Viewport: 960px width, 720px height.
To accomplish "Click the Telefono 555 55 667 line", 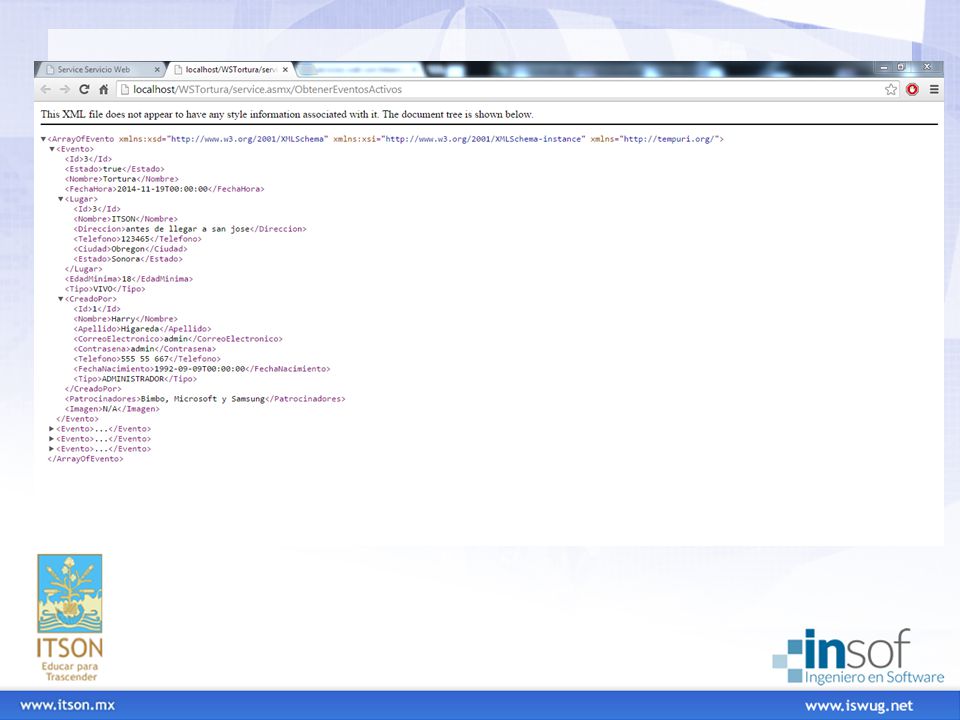I will pos(147,359).
